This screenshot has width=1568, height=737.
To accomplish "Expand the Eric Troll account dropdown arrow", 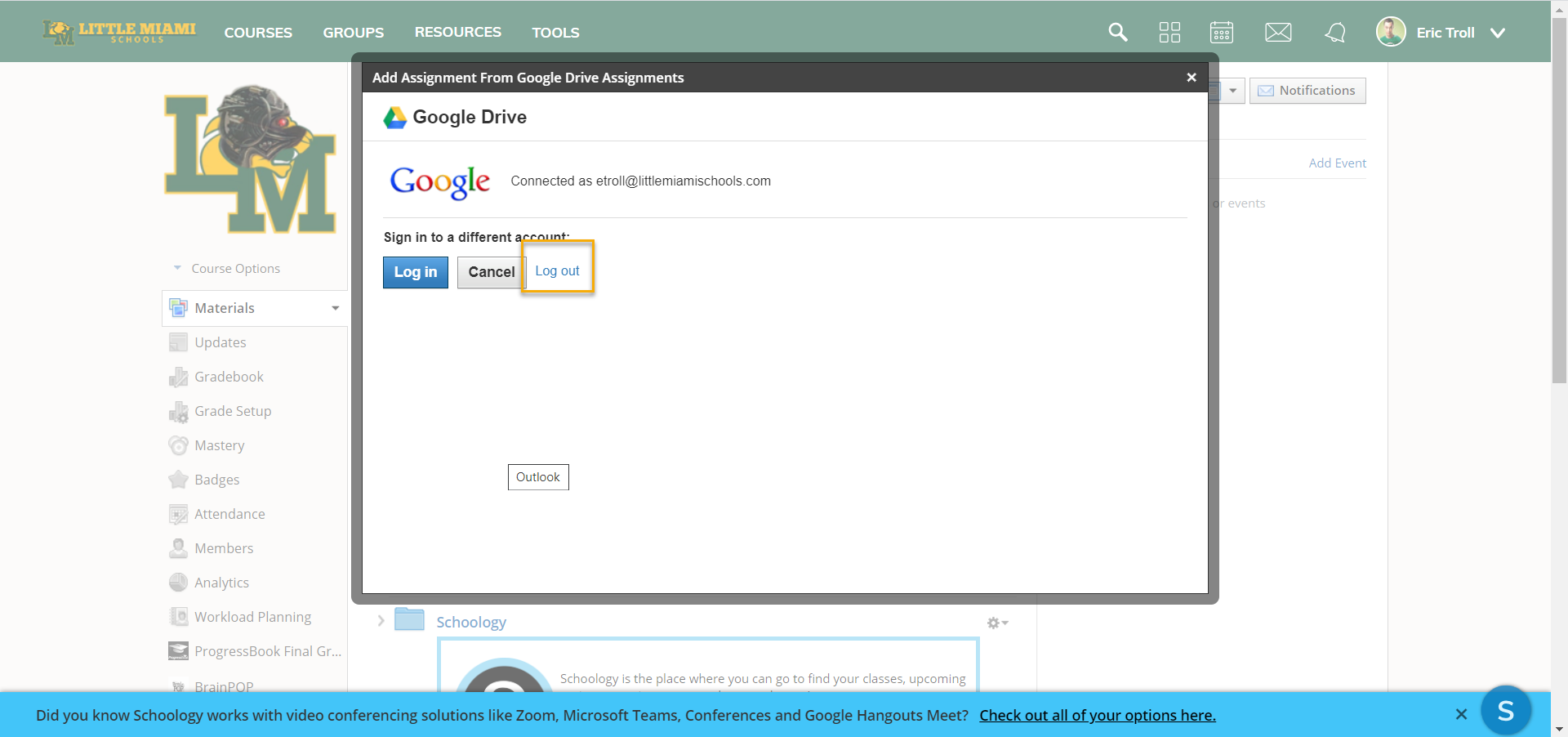I will point(1498,33).
